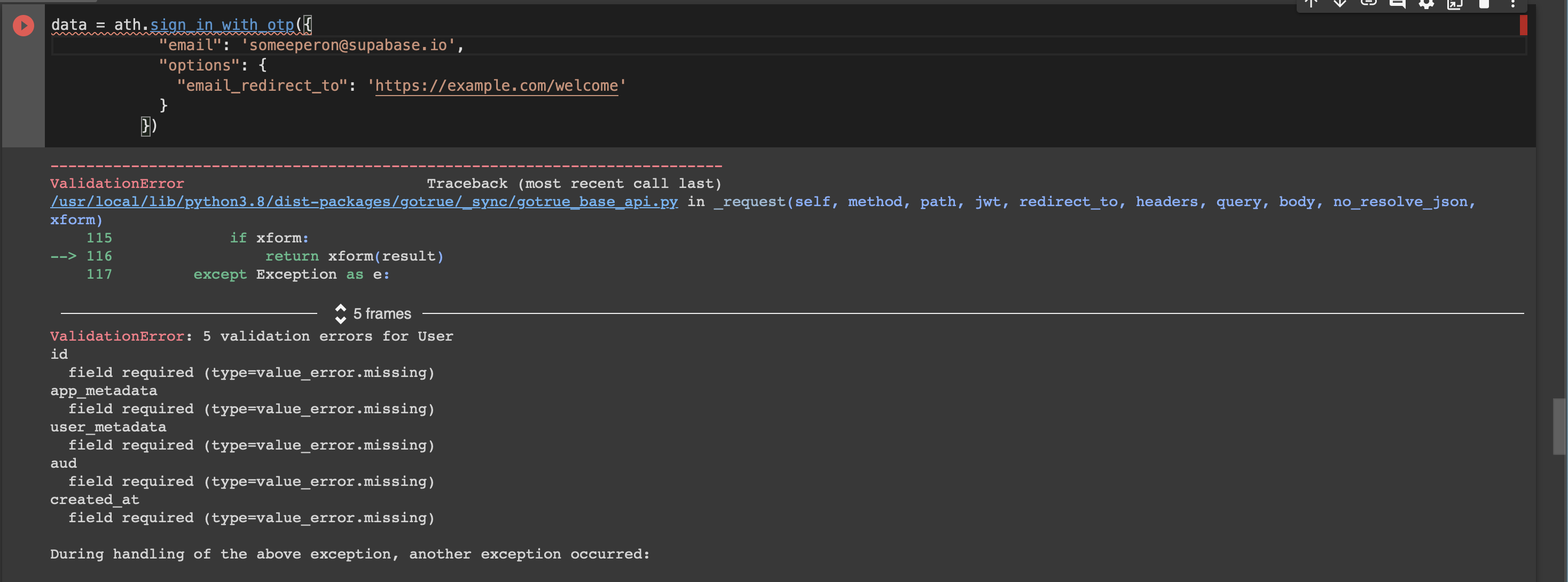Add a comment to the cell
The image size is (1568, 582).
(x=1397, y=4)
